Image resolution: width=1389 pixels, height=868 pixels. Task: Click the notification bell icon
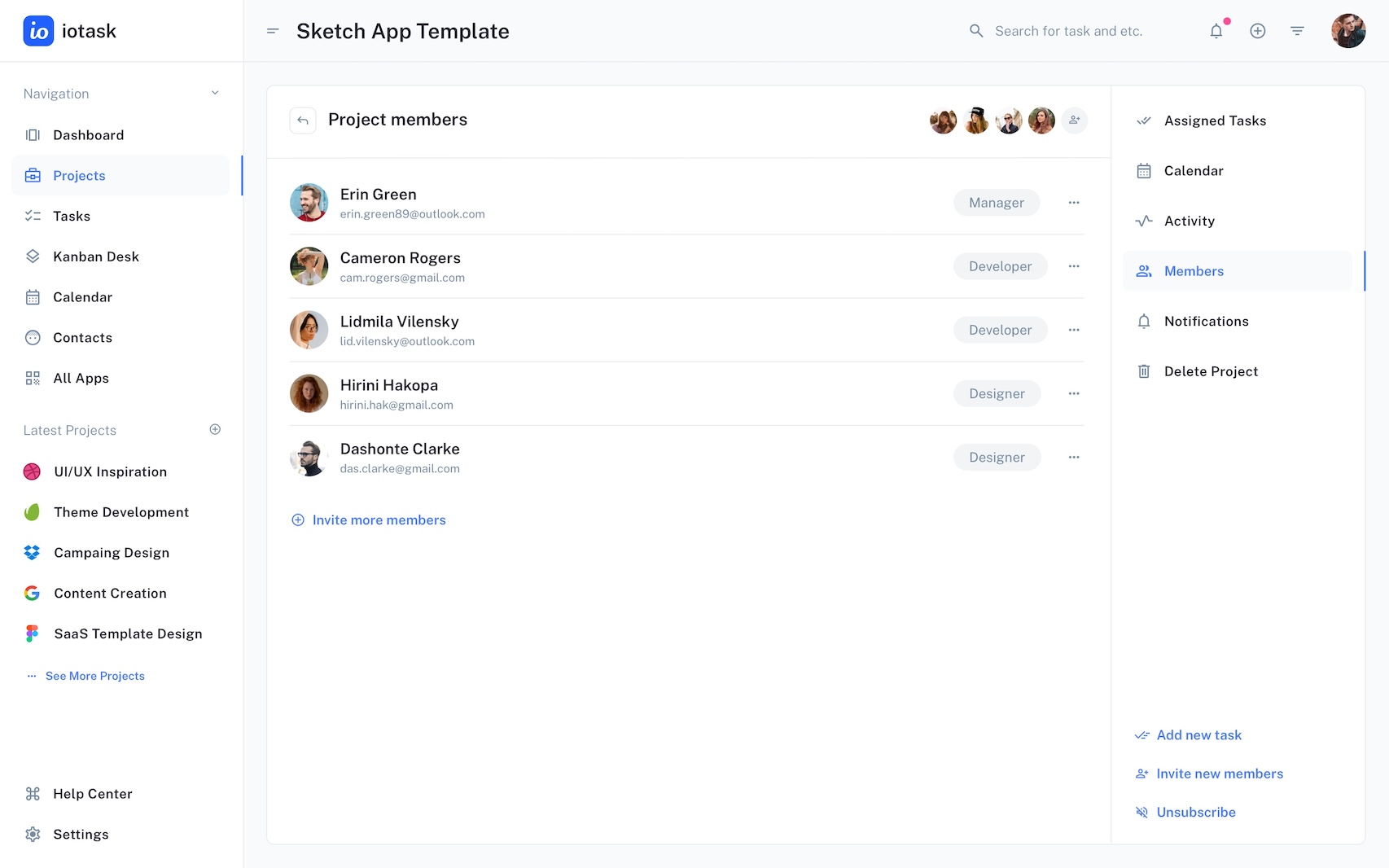coord(1216,31)
